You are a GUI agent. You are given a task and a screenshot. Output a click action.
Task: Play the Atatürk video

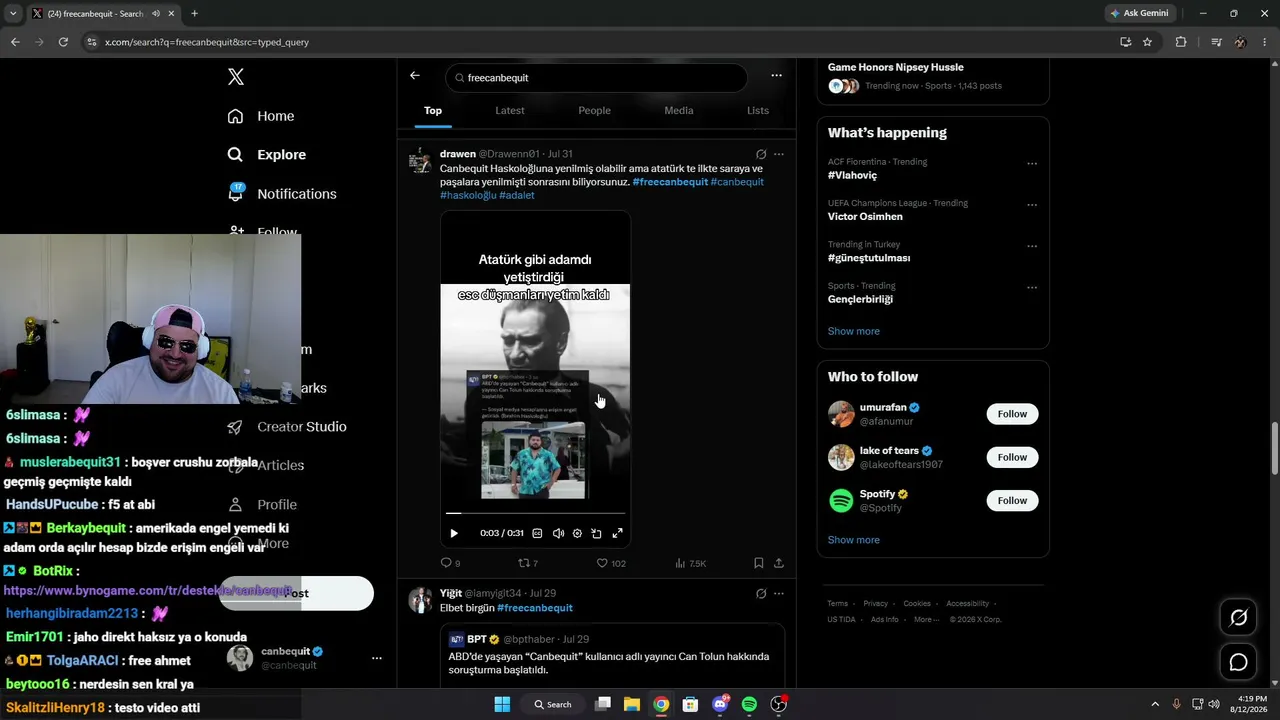coord(454,534)
